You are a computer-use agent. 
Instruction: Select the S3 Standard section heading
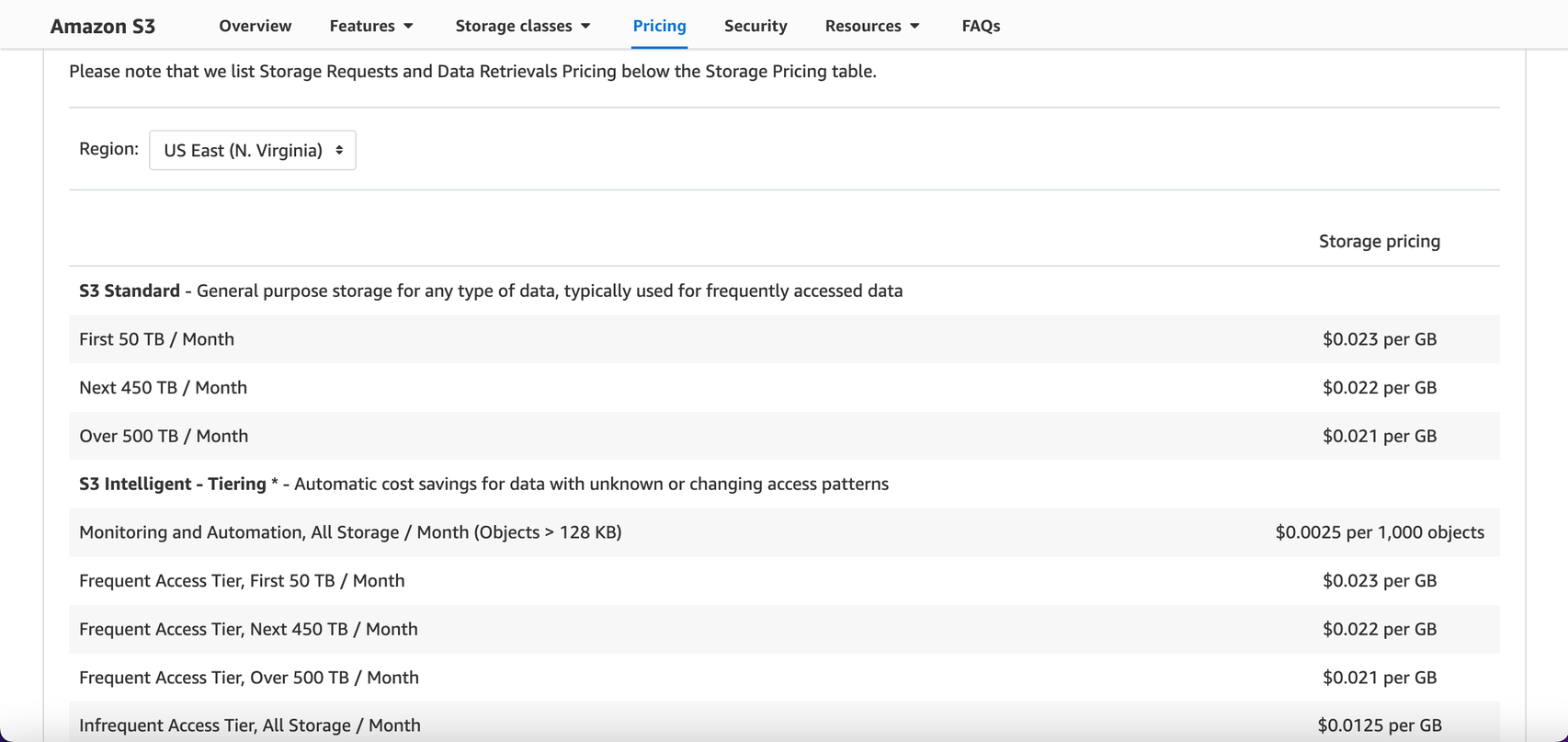pos(130,291)
